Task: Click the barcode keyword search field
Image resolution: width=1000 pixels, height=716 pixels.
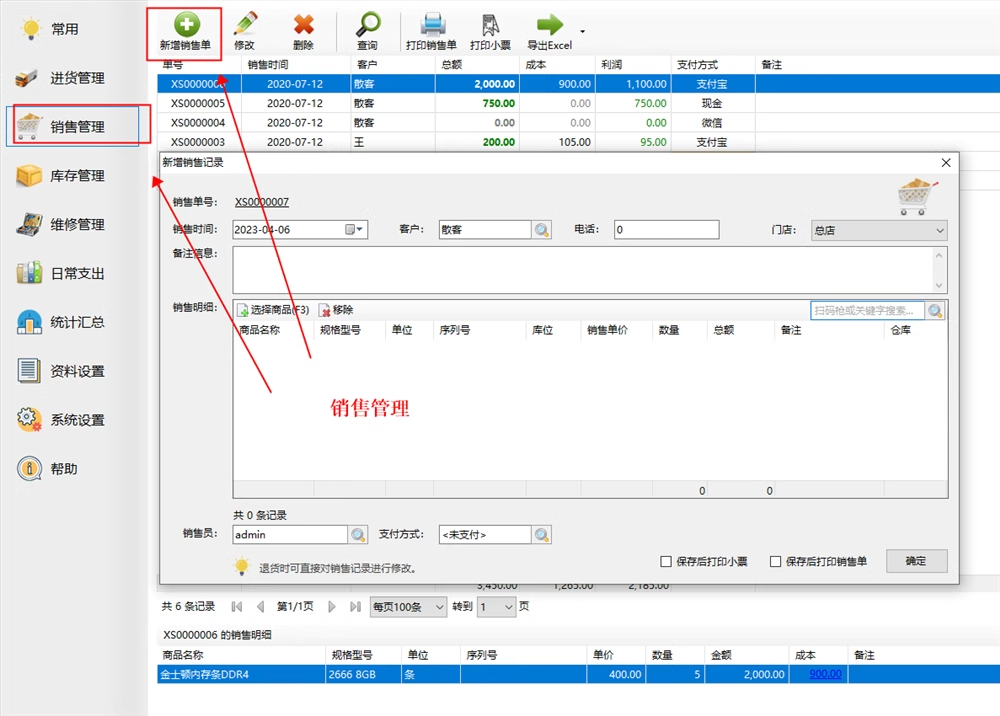Action: 867,311
